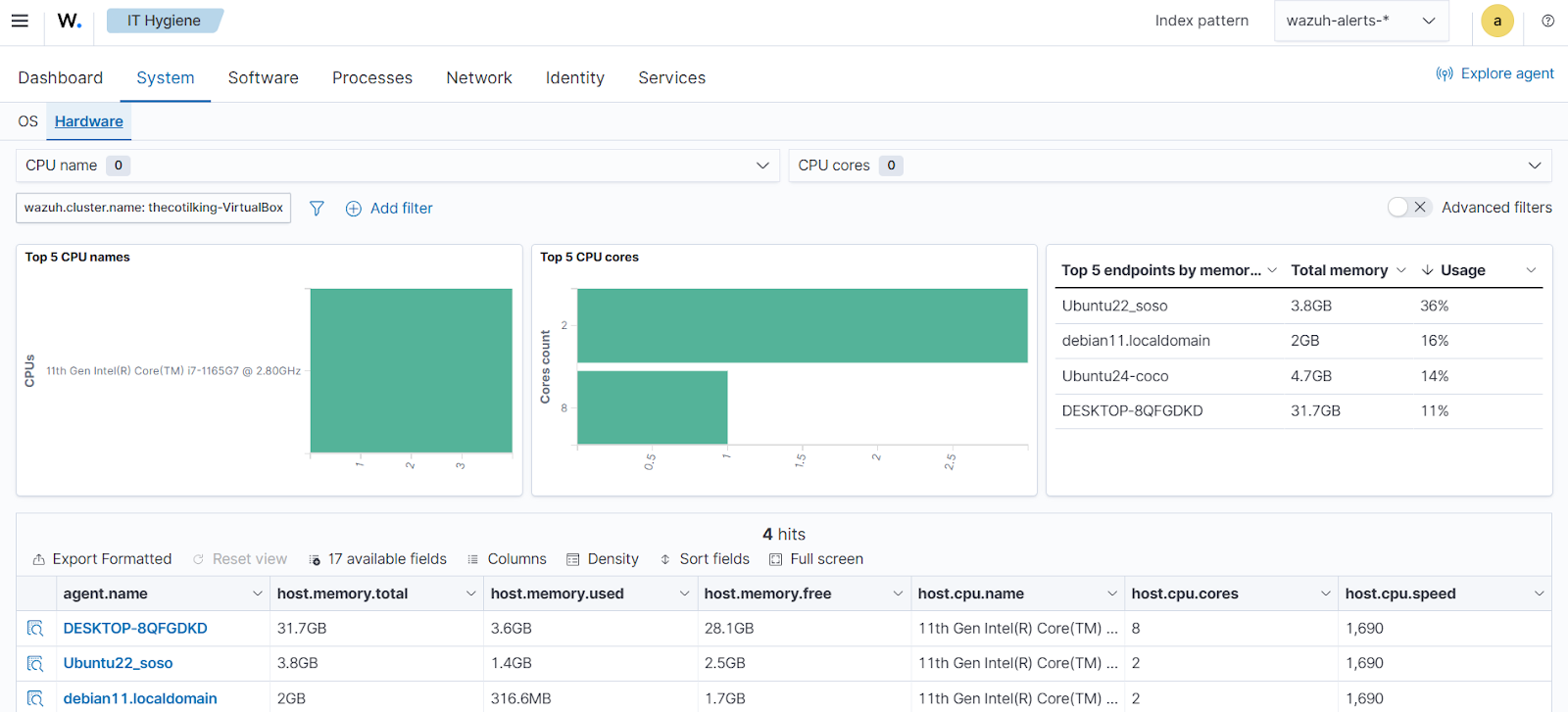Open the help icon in header
1568x712 pixels.
click(1547, 21)
